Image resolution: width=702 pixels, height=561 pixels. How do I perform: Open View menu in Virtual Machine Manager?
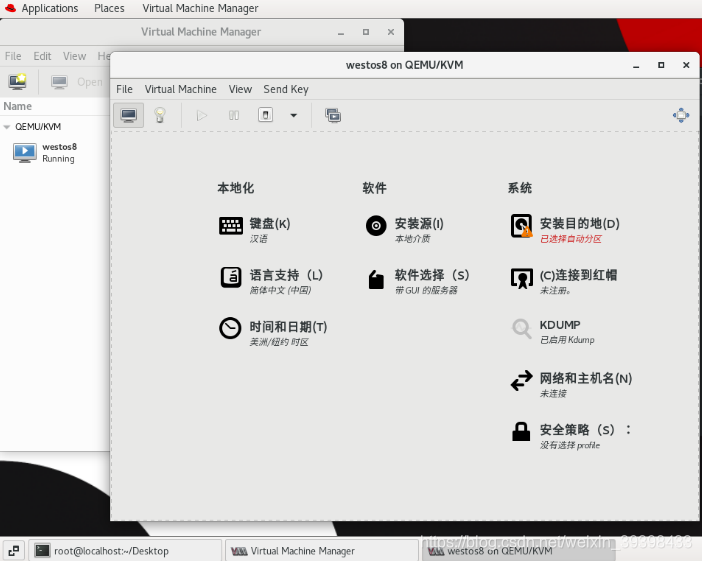point(74,56)
